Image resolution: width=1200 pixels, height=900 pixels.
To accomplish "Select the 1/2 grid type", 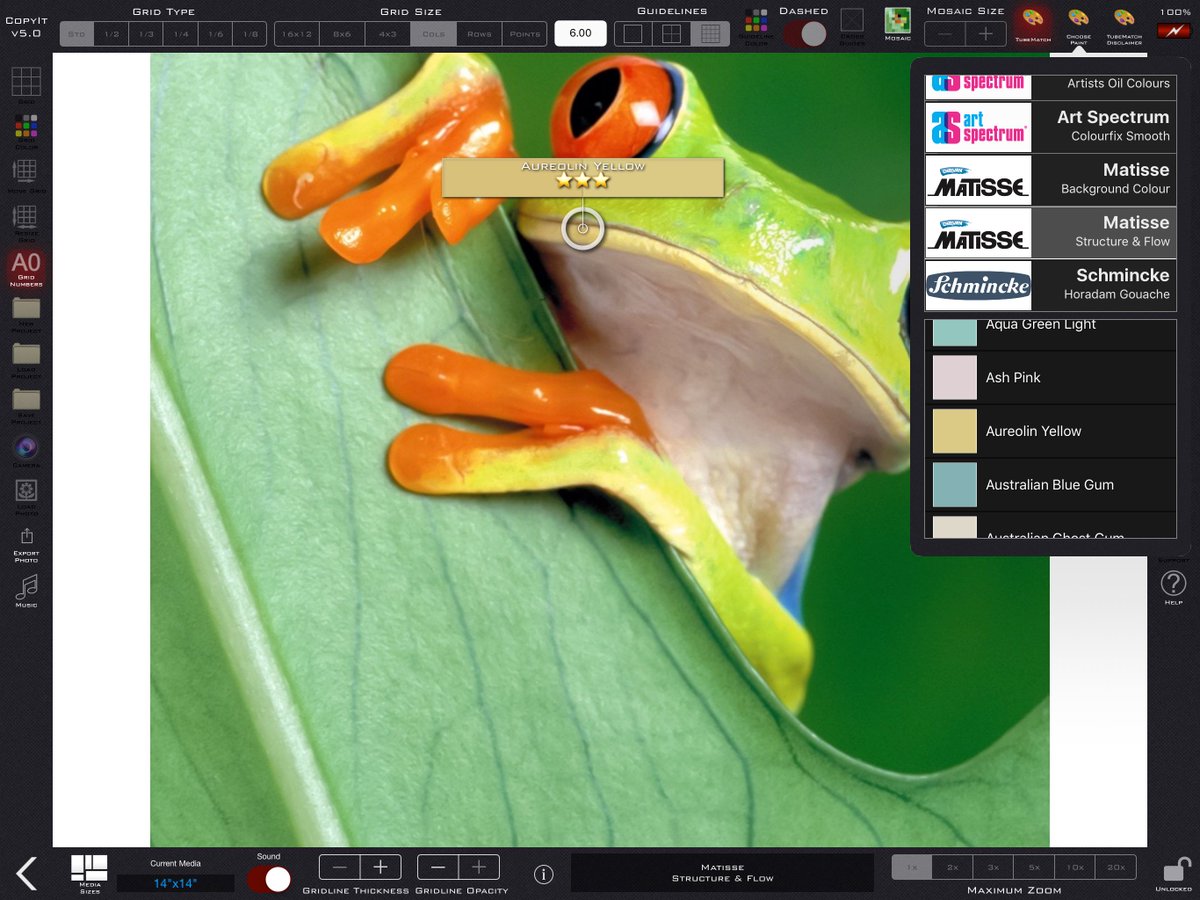I will click(112, 34).
